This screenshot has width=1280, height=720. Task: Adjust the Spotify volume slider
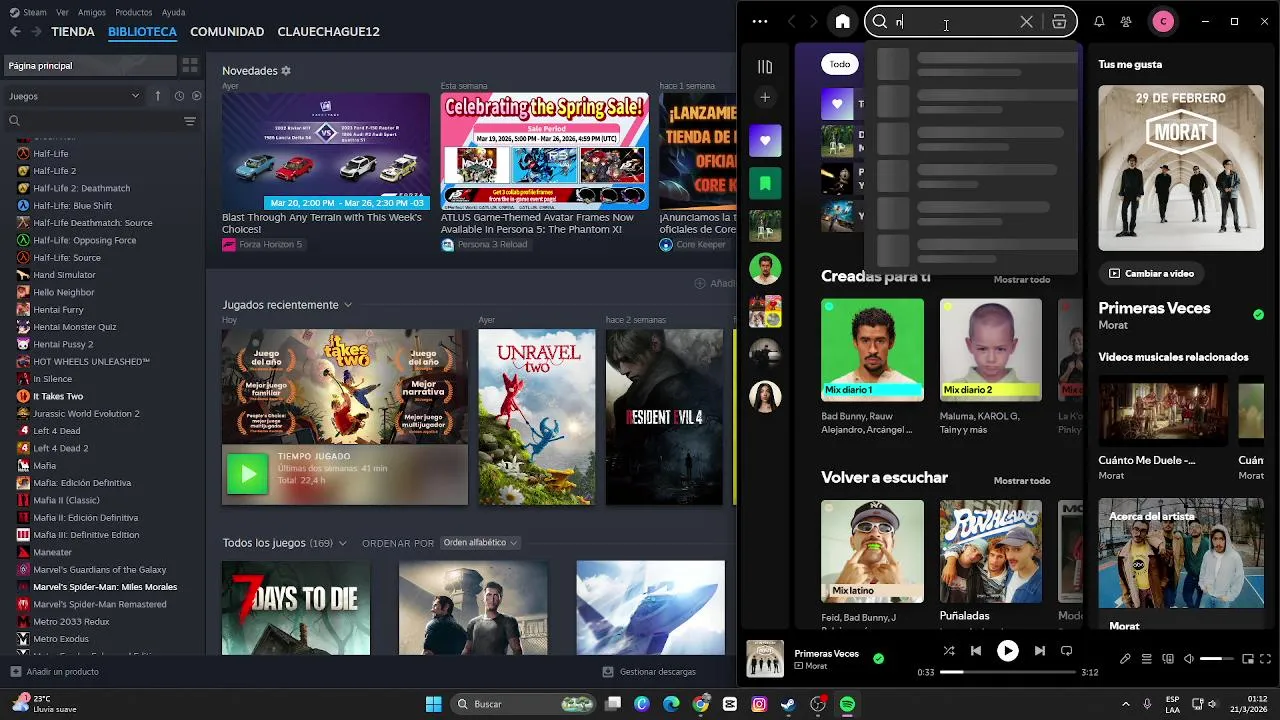coord(1217,659)
